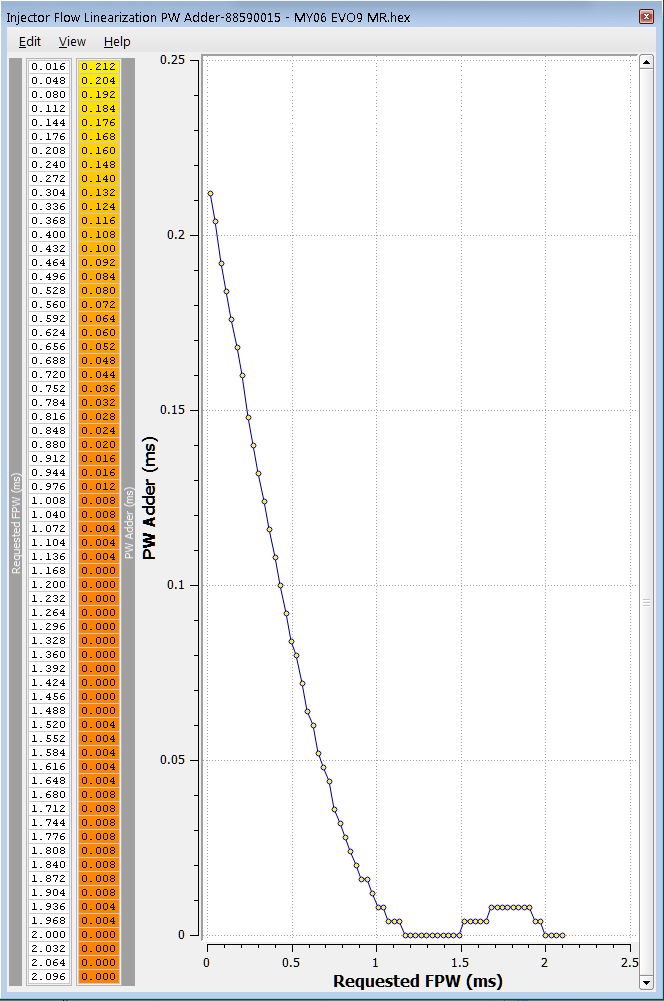Select the PW Adder cell 0.060
This screenshot has height=1001, width=664.
tap(98, 333)
